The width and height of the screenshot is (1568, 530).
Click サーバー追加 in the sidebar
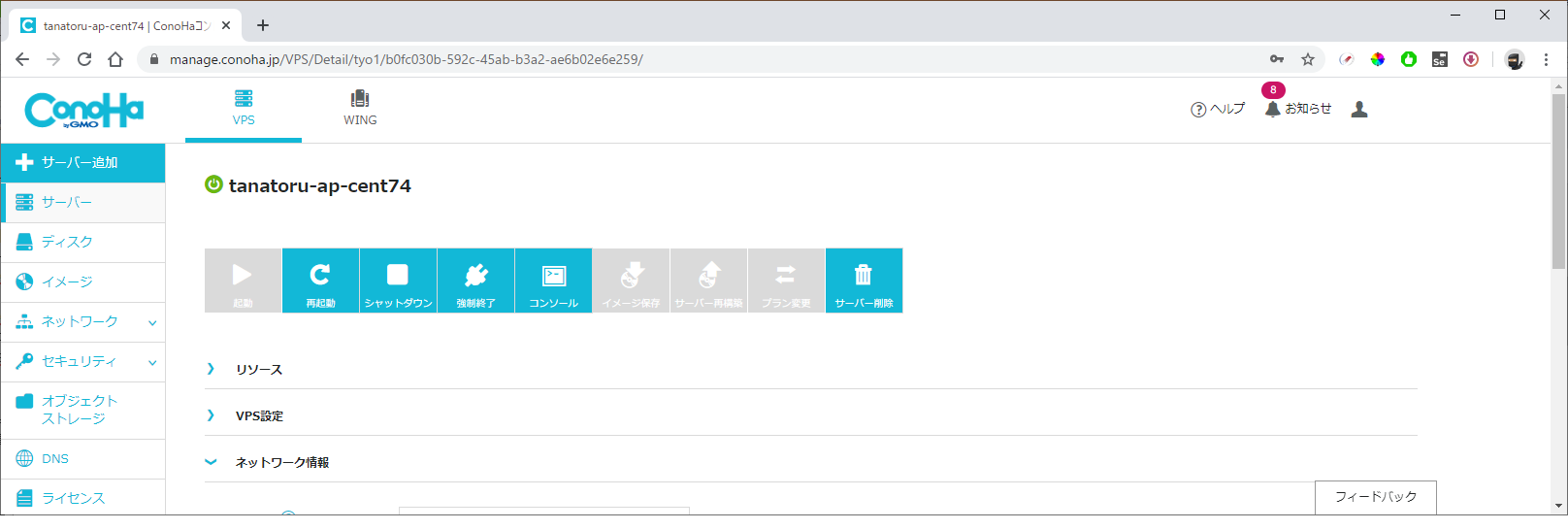point(82,162)
